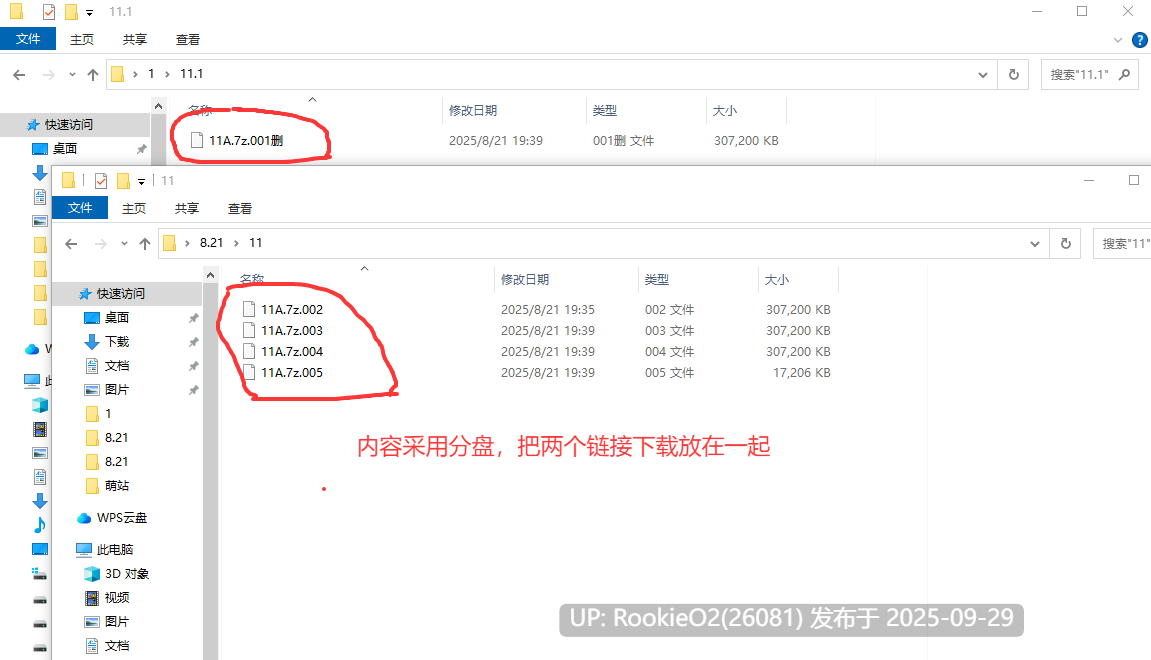Viewport: 1151px width, 660px height.
Task: Open 文档 under 此电脑 in the 11 window
Action: 117,645
